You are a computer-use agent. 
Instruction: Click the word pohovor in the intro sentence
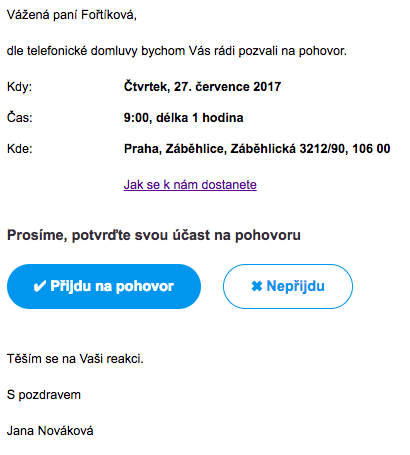(x=322, y=51)
